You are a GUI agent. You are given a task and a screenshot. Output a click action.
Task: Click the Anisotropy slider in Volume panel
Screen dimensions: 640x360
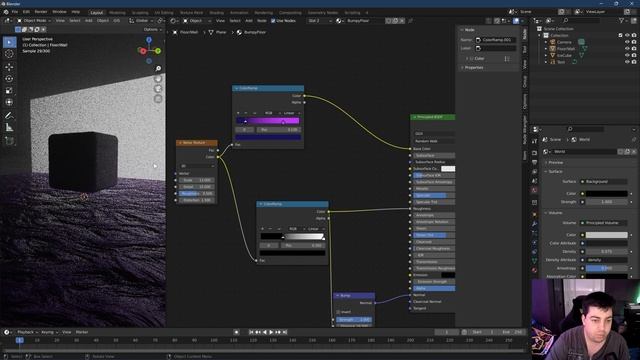(607, 268)
